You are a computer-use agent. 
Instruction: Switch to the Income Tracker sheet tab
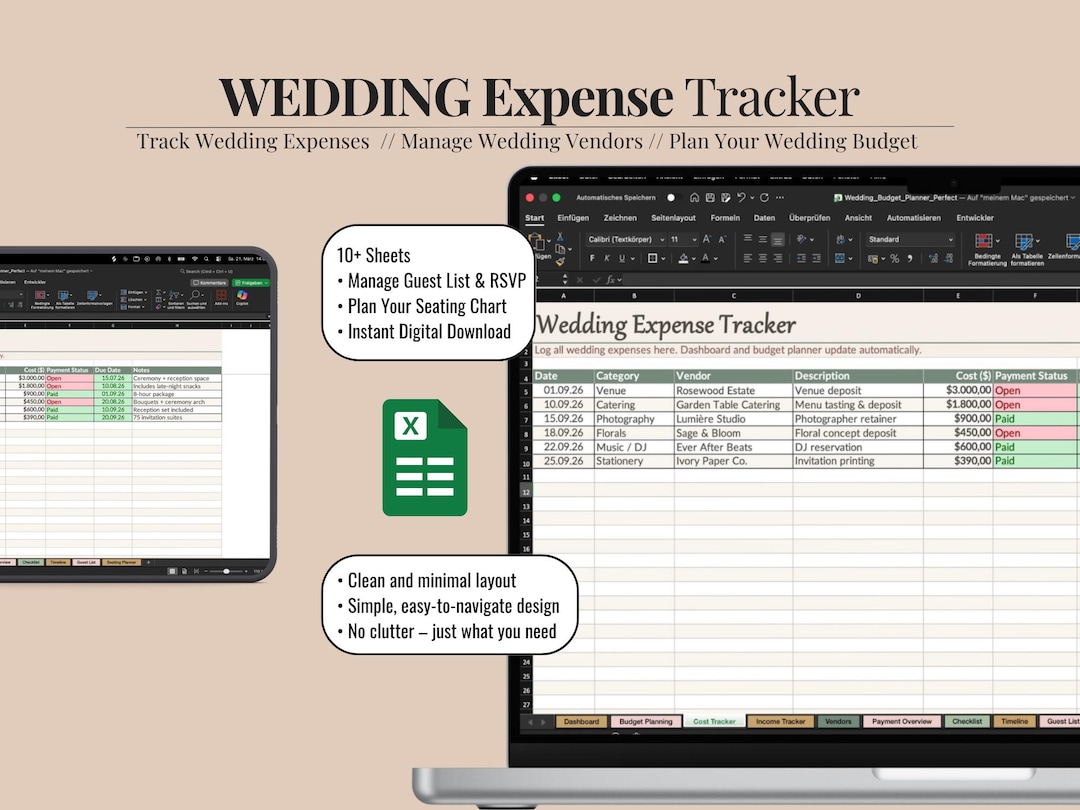(x=780, y=722)
